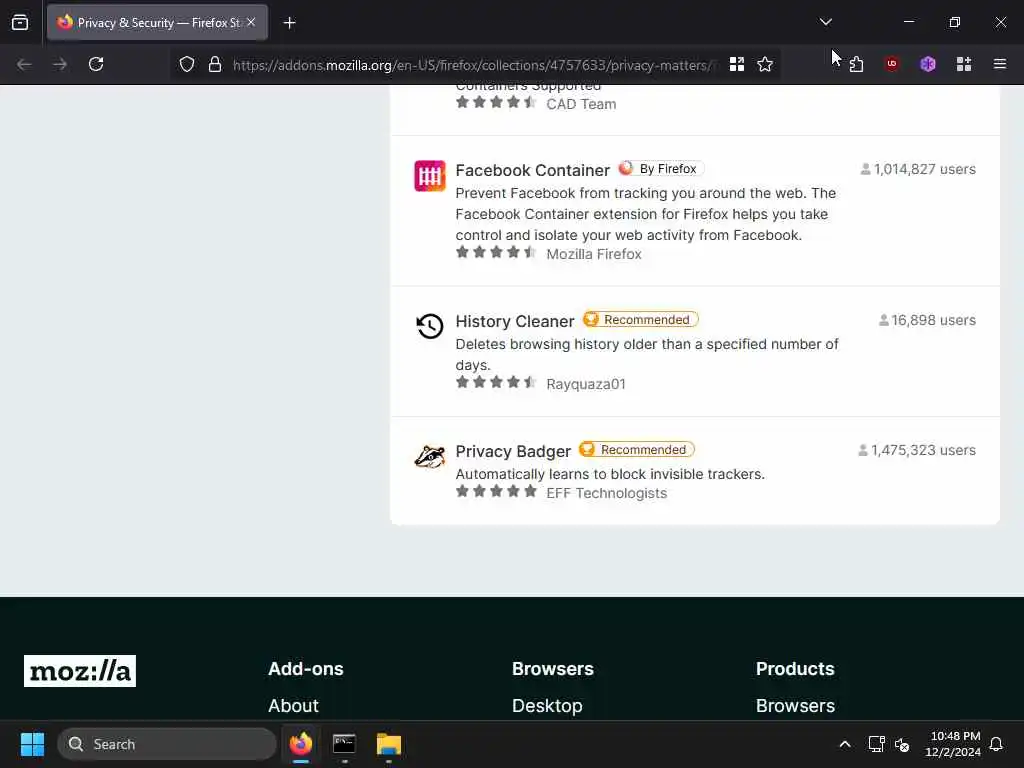Click the addons.mozilla.org URL bar

tap(473, 65)
